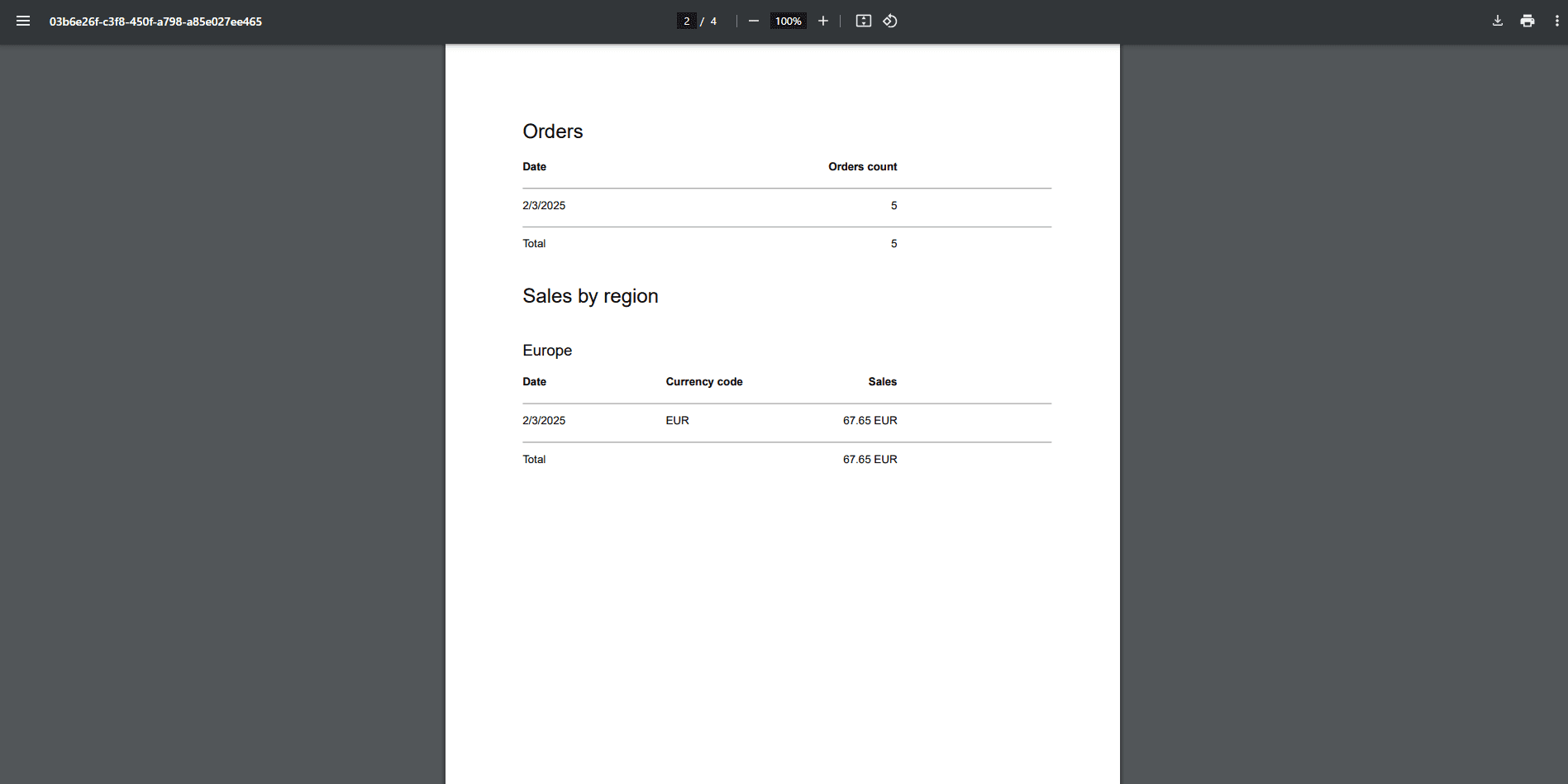Open the PDF document menu (hamburger icon)
Viewport: 1568px width, 784px height.
tap(22, 21)
